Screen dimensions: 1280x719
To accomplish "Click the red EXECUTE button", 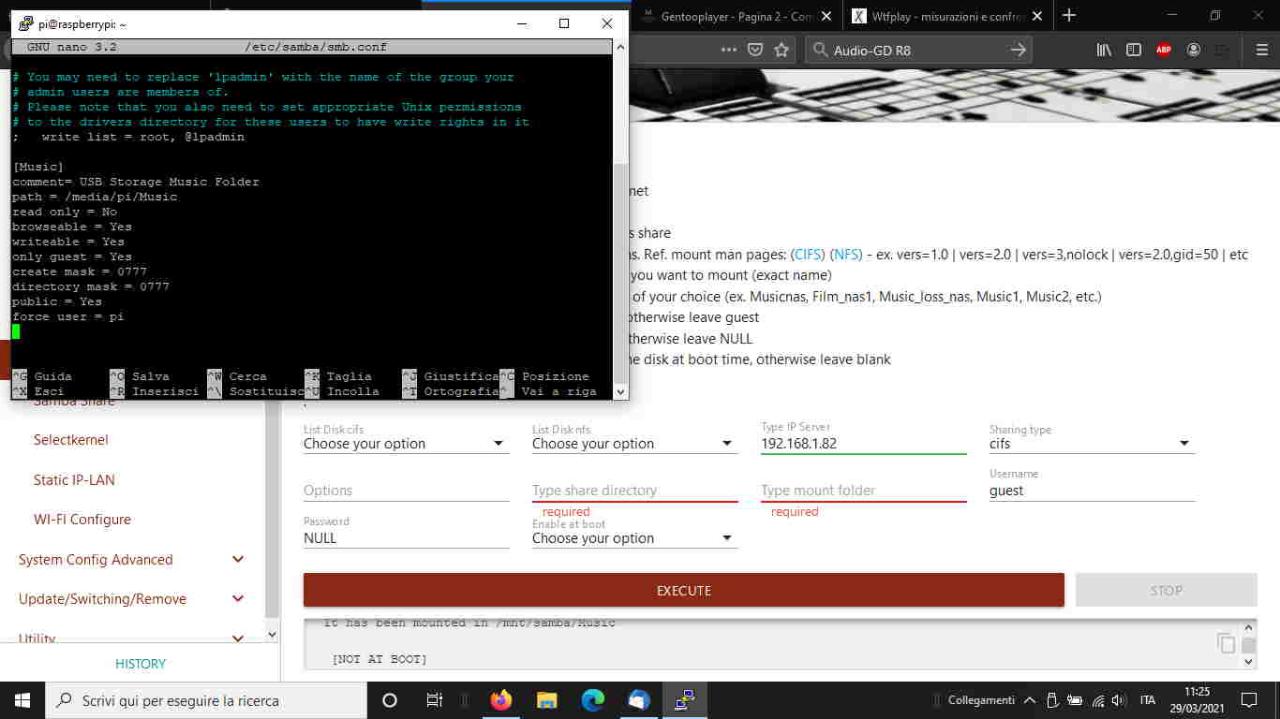I will (x=684, y=590).
